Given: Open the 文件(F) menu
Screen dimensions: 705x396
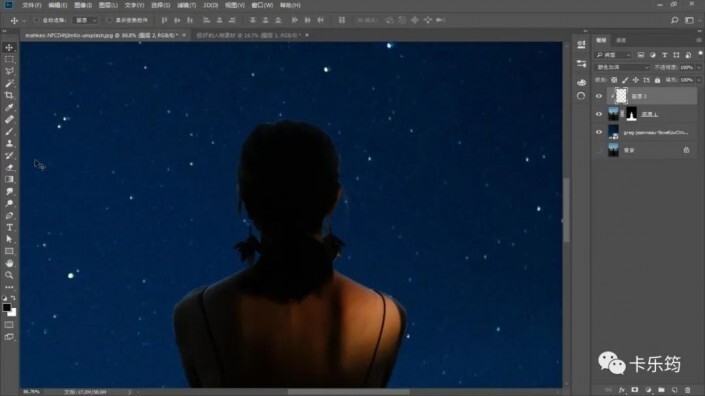Looking at the screenshot, I should 31,5.
